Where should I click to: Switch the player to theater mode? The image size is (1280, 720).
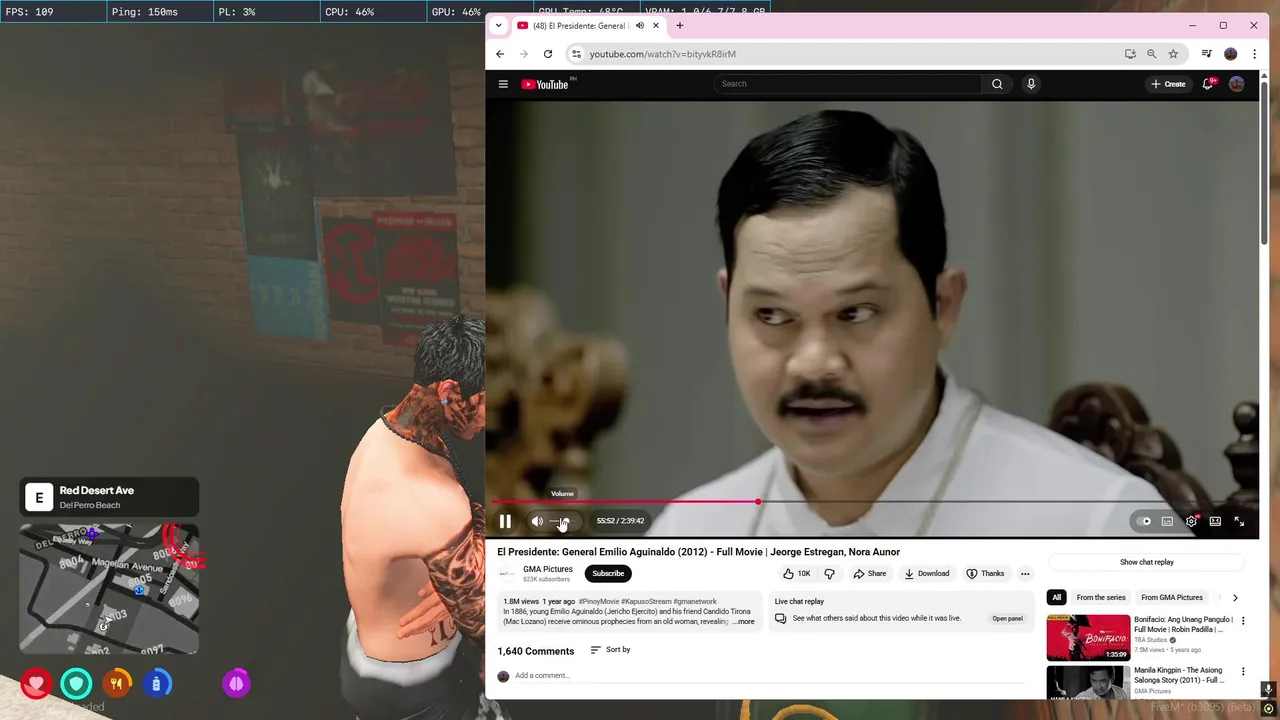(1215, 521)
